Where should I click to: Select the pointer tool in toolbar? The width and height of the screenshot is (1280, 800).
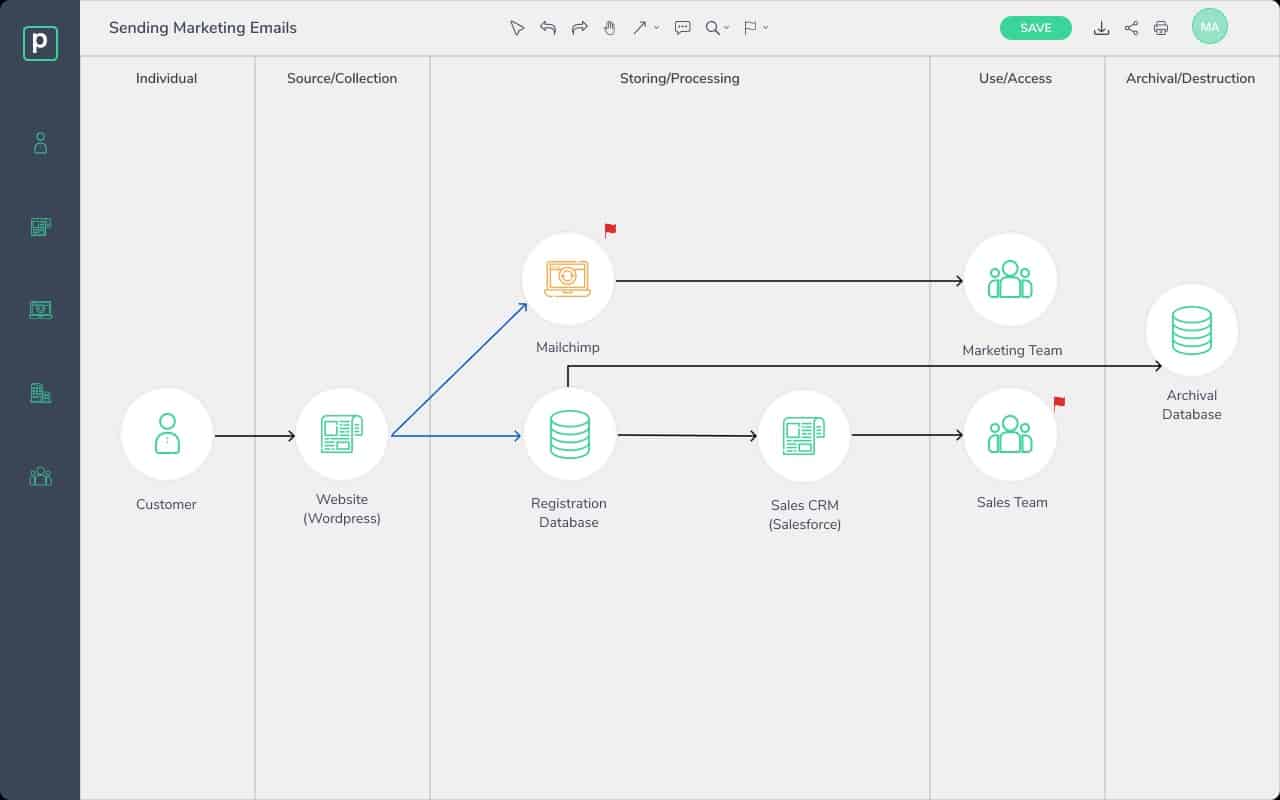[x=517, y=28]
